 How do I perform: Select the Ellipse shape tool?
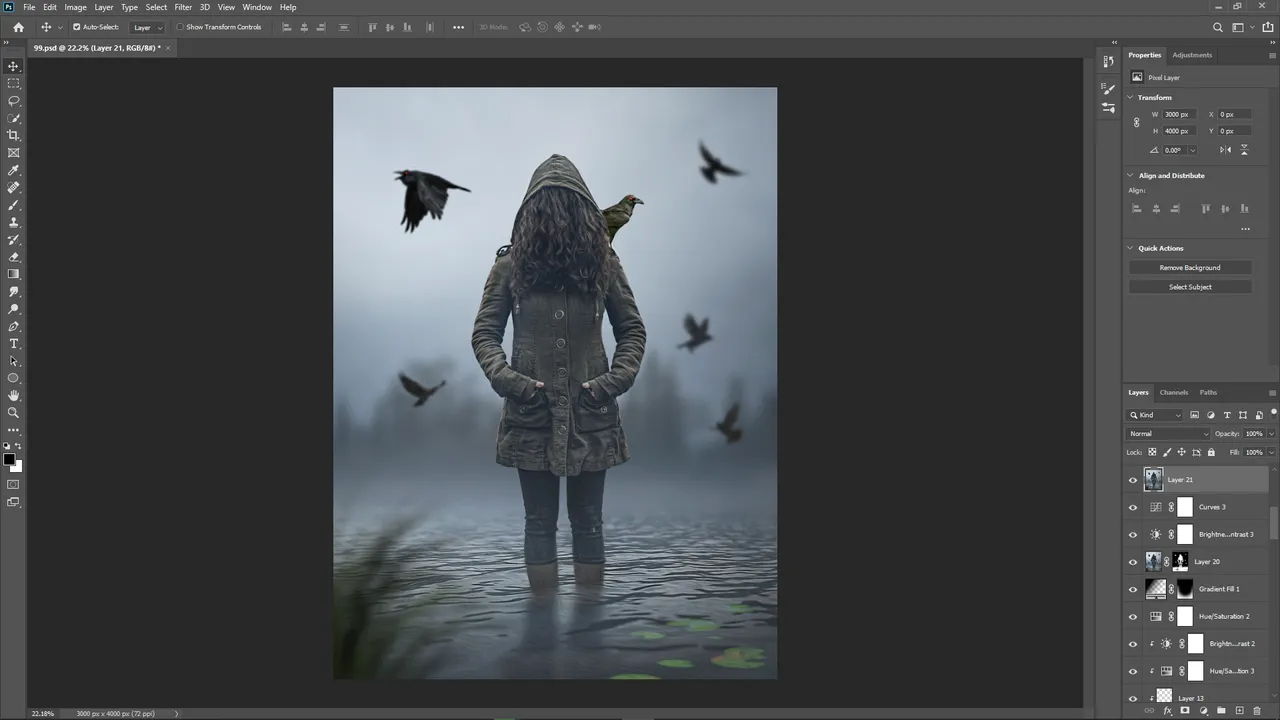[x=13, y=378]
